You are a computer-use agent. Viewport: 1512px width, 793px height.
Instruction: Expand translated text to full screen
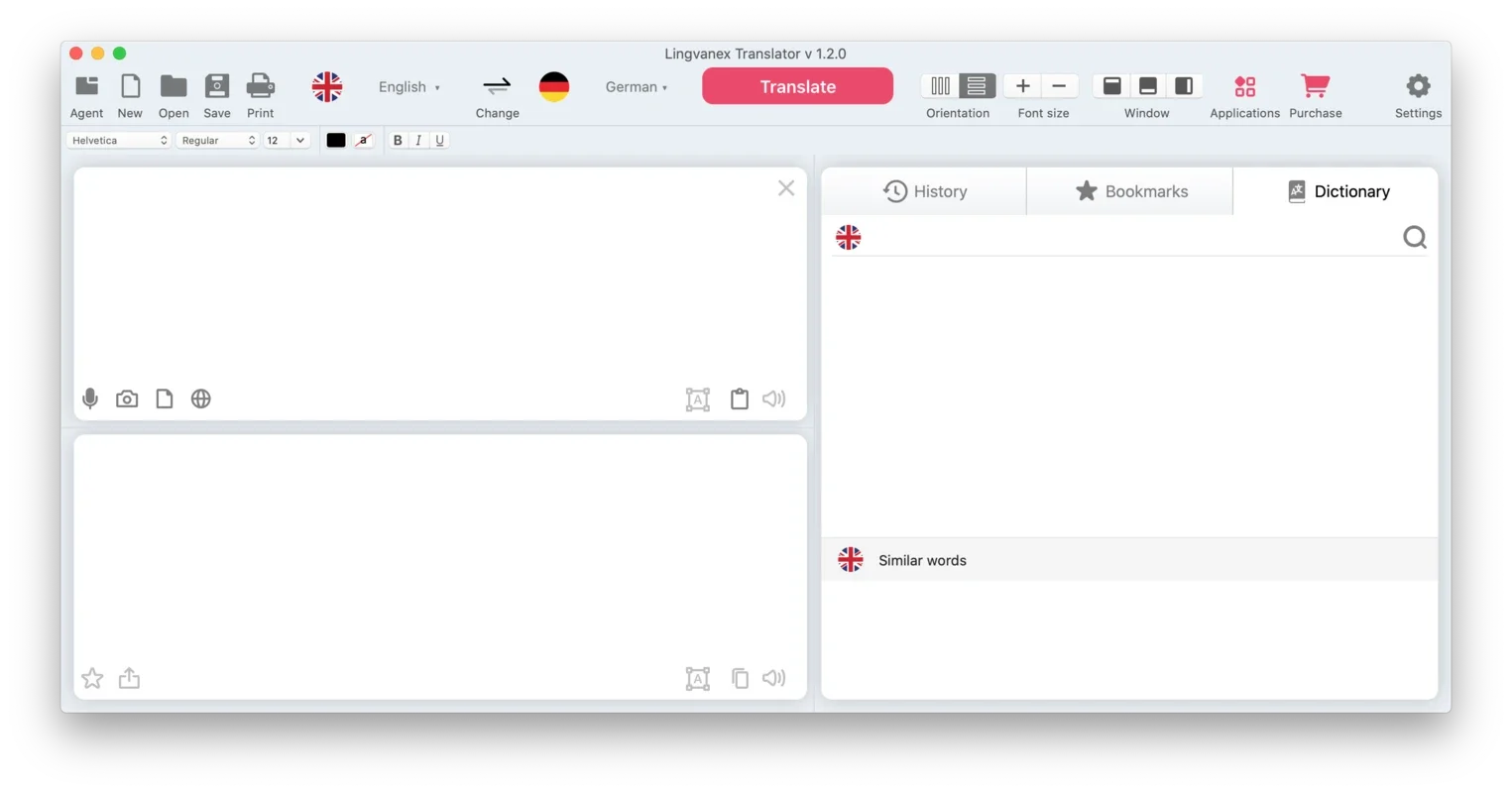click(x=698, y=679)
